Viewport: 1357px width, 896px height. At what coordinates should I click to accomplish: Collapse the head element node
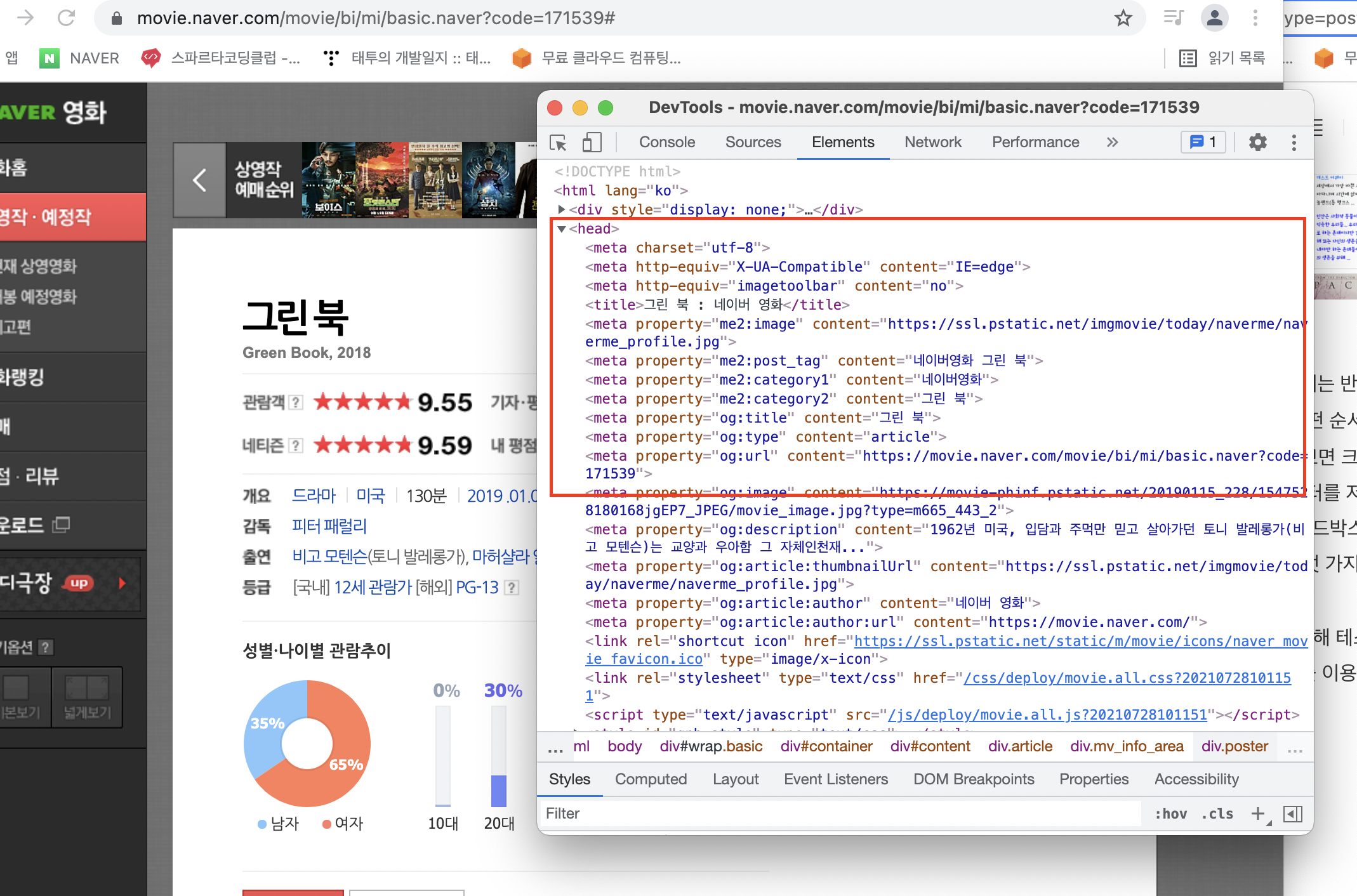[561, 229]
